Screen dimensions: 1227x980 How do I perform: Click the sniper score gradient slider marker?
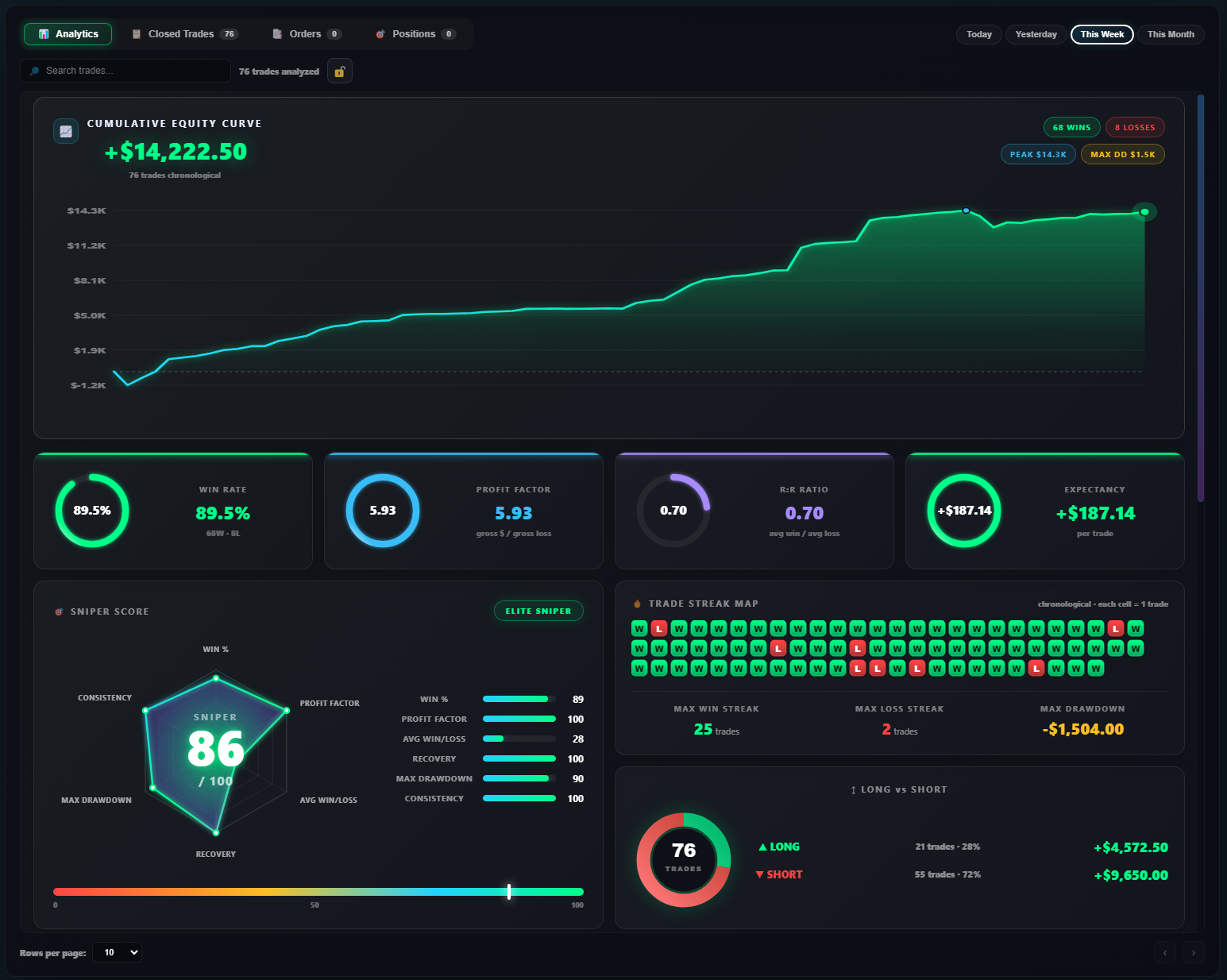point(509,892)
